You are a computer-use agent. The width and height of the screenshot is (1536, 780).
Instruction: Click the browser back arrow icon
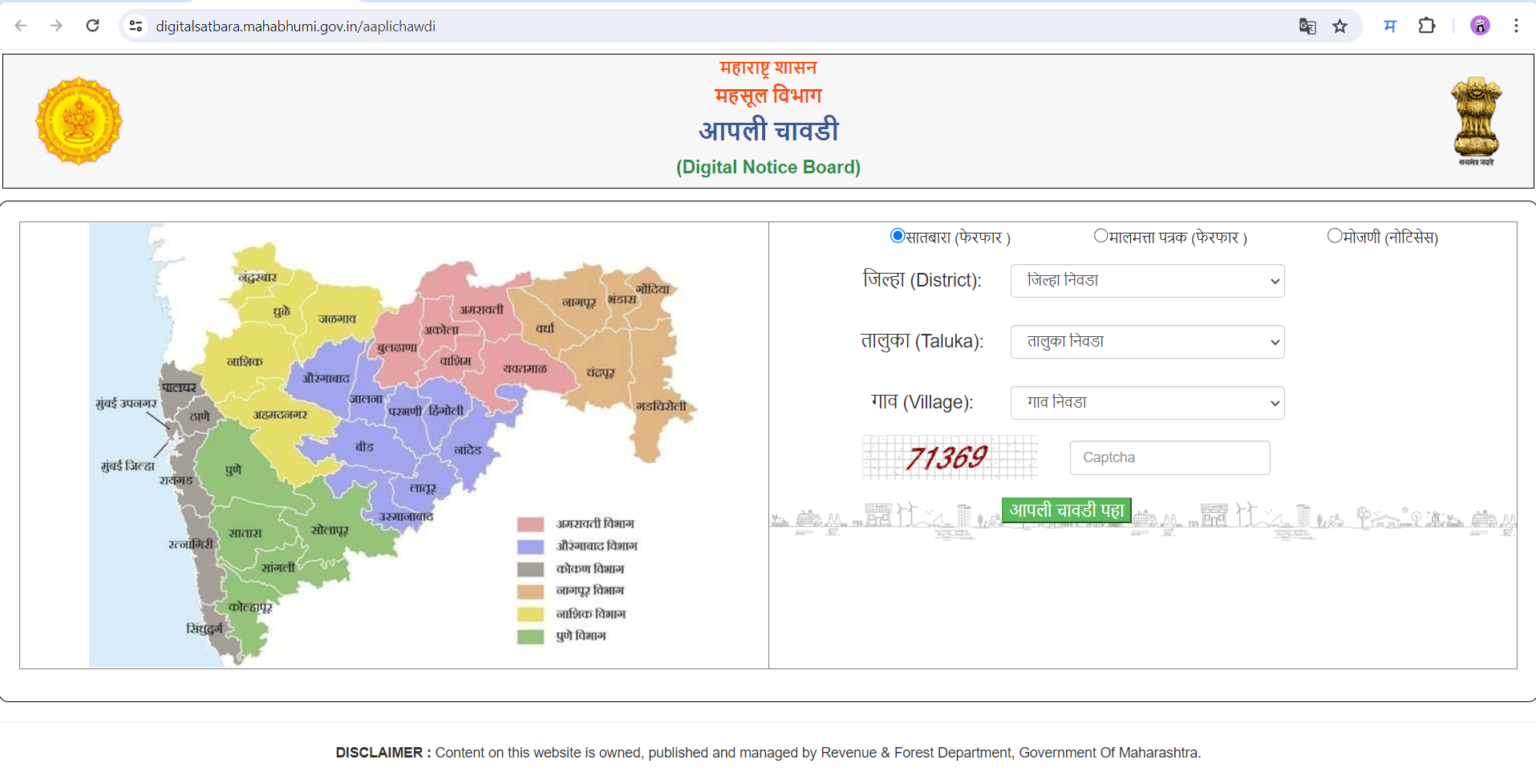pyautogui.click(x=20, y=26)
